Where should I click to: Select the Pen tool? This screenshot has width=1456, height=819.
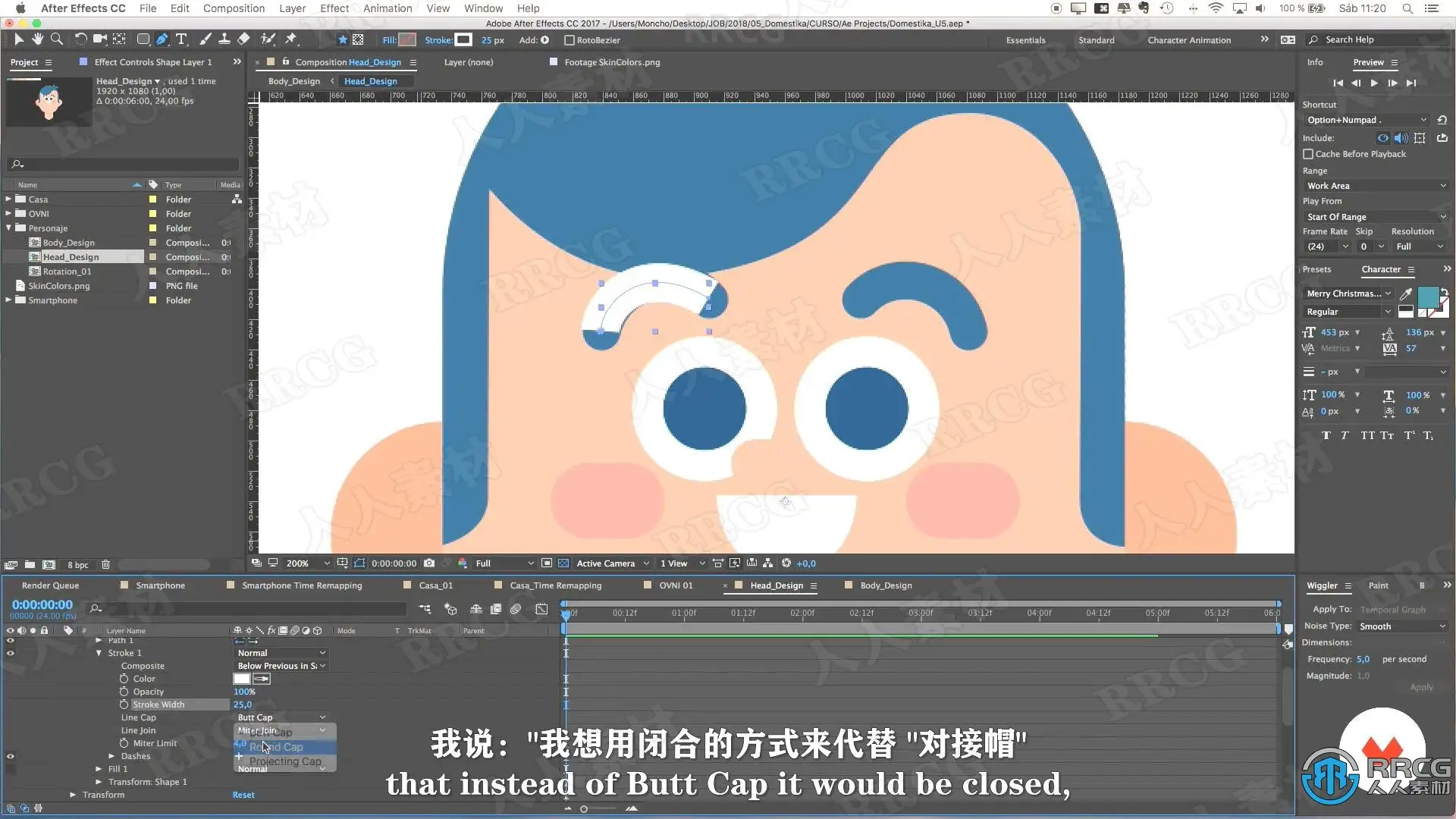pos(162,39)
